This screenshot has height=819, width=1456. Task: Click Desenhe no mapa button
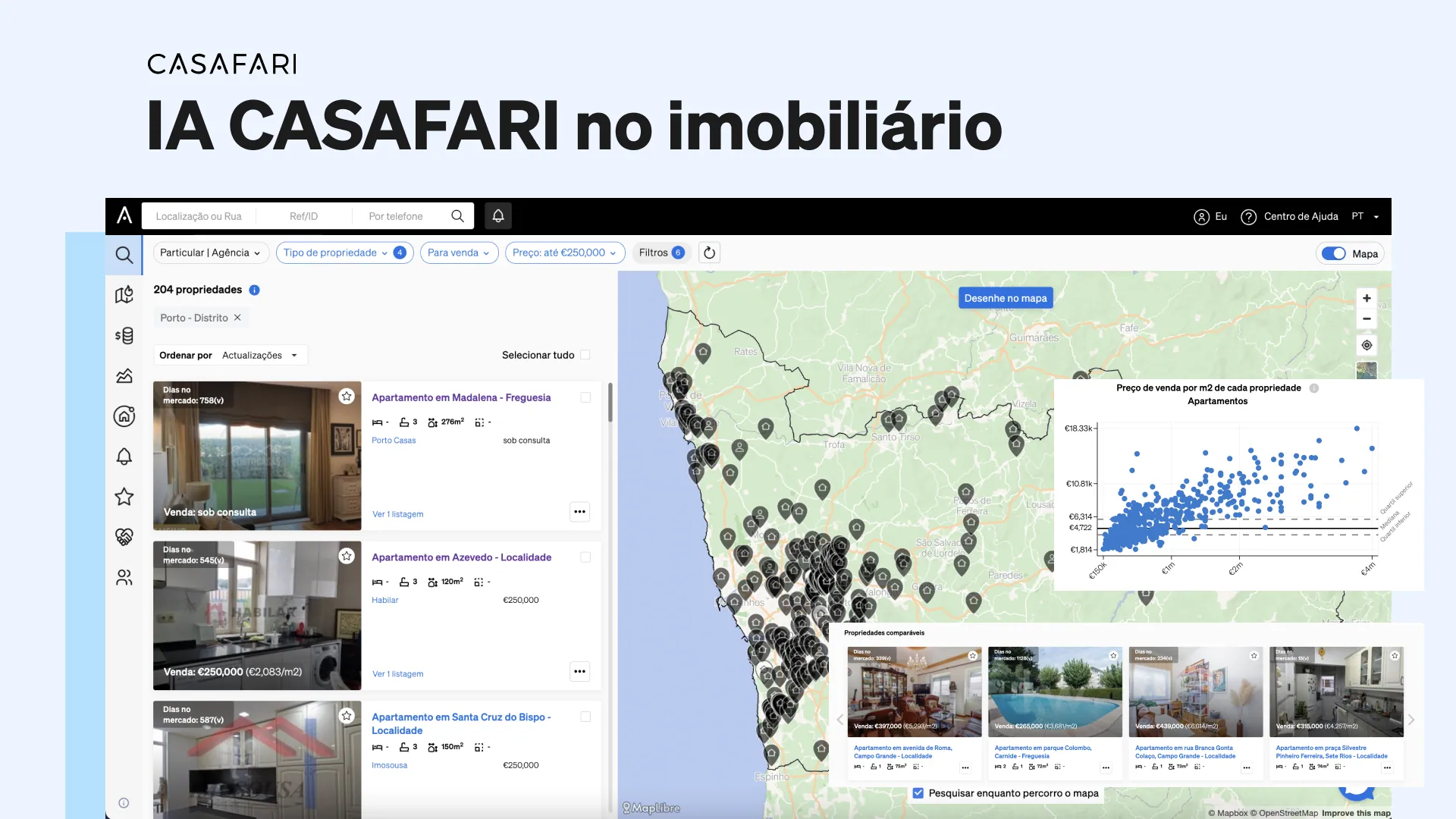[x=1006, y=298]
